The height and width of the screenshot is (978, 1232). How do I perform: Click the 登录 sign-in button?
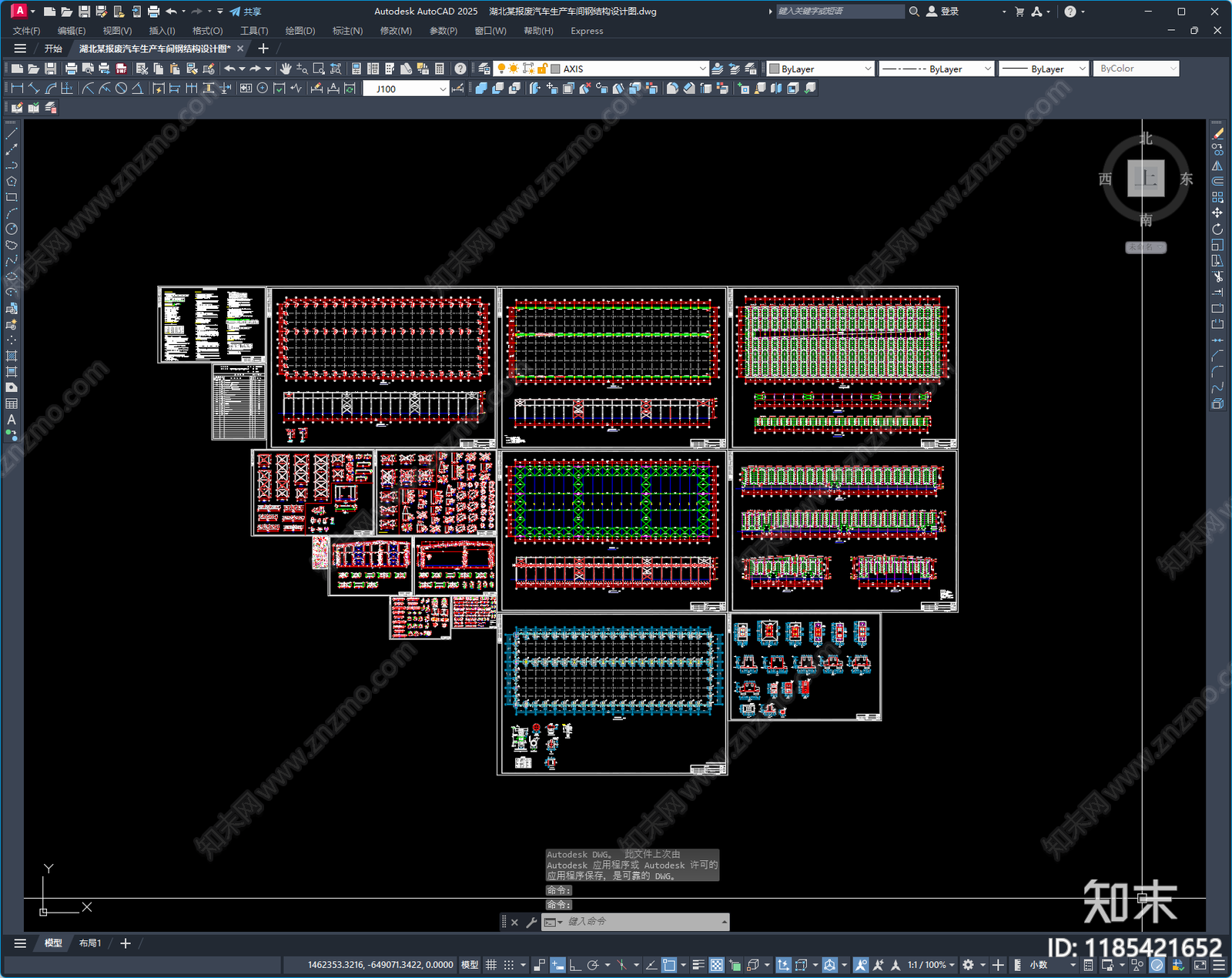(x=942, y=12)
